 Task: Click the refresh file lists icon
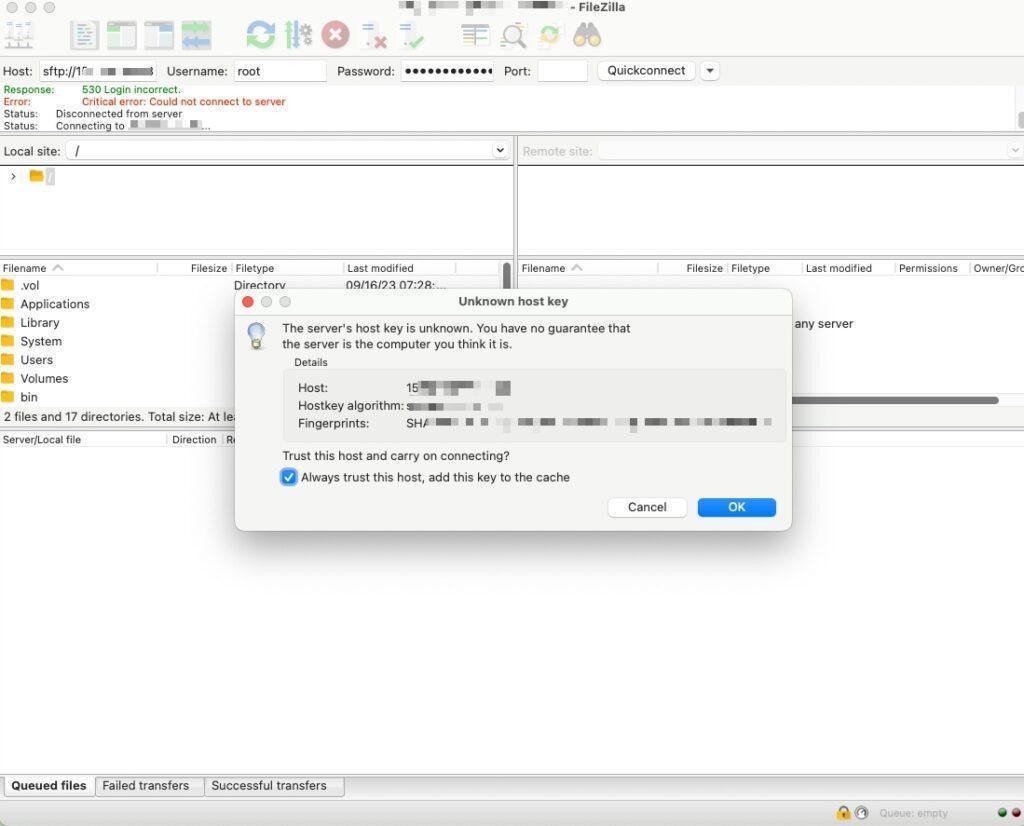pyautogui.click(x=261, y=35)
